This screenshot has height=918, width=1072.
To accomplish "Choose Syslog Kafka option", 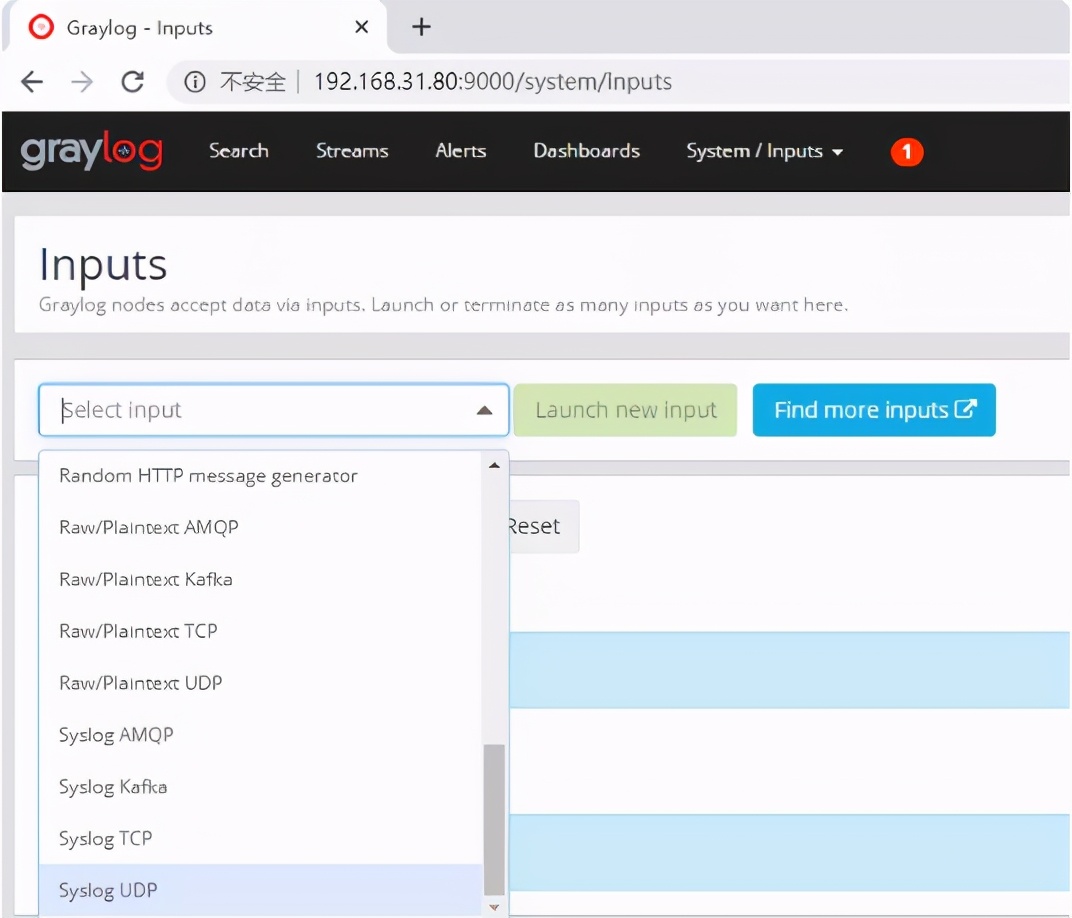I will 260,787.
